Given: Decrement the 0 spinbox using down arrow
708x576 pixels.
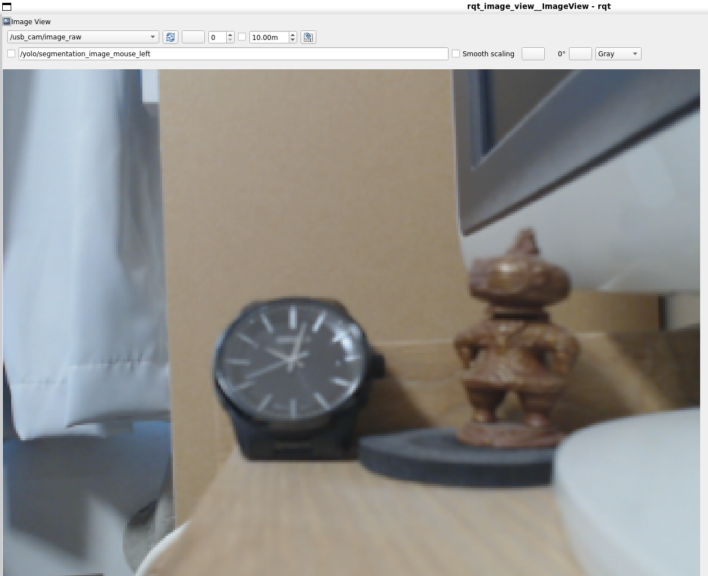Looking at the screenshot, I should pyautogui.click(x=230, y=40).
